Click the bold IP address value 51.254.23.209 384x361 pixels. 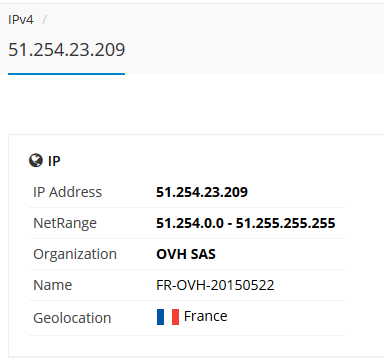(x=202, y=192)
